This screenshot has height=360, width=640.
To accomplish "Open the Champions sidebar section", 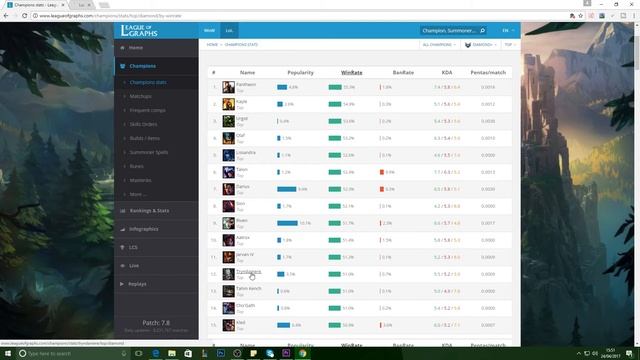I will click(156, 66).
